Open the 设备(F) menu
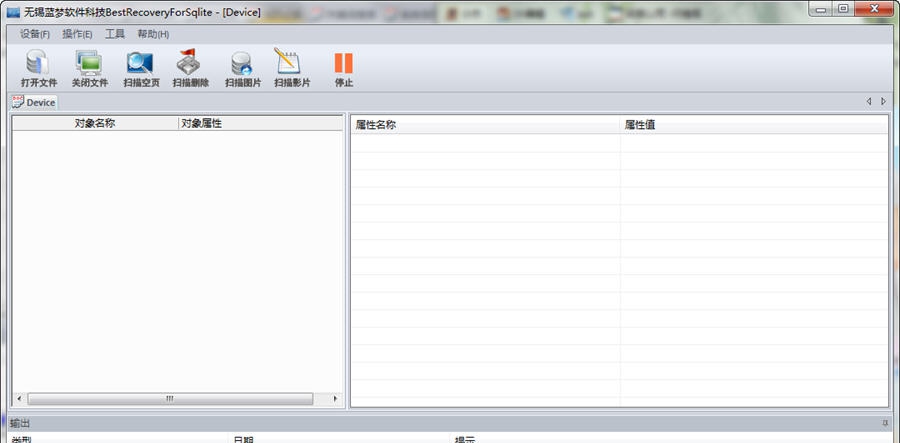 pos(35,34)
